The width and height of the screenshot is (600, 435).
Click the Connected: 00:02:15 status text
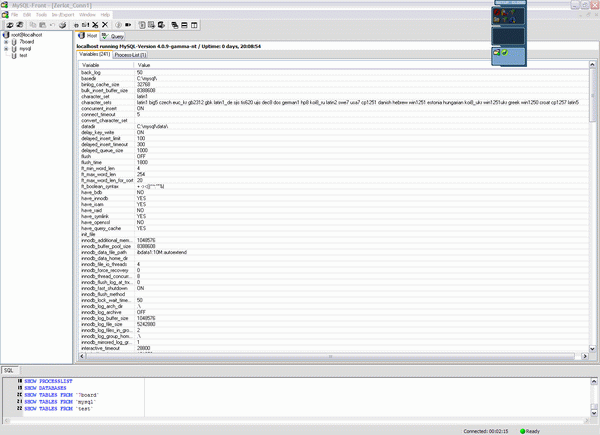[x=486, y=431]
